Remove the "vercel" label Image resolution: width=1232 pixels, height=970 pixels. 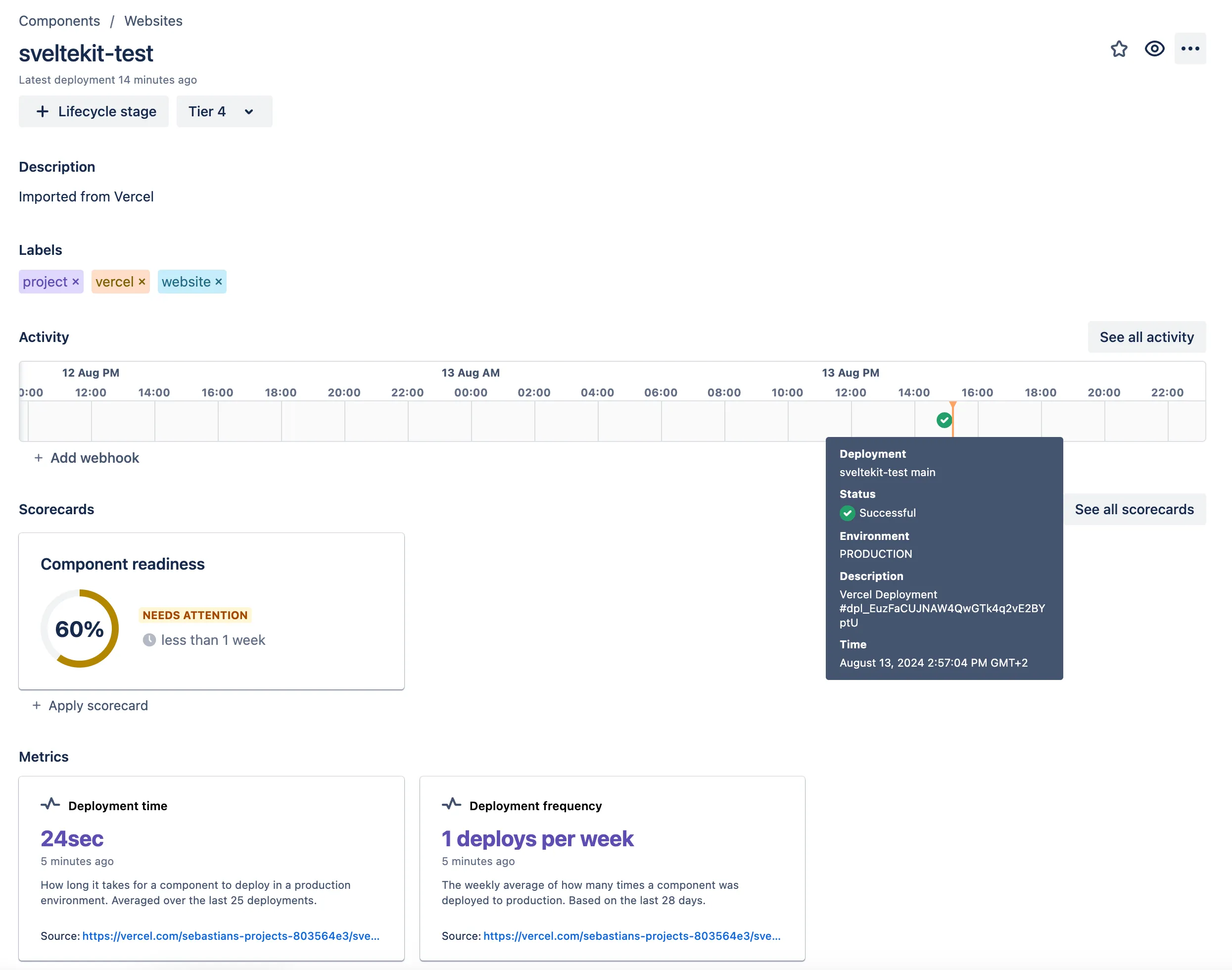(x=142, y=281)
